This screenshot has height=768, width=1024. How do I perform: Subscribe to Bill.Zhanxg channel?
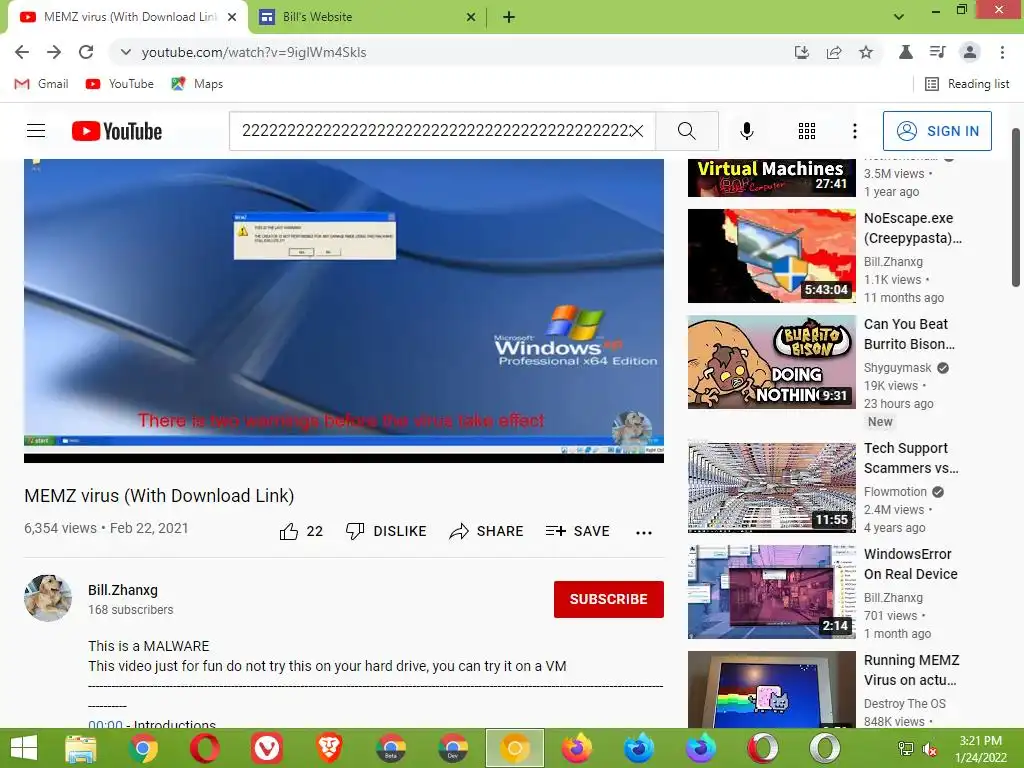[x=609, y=599]
